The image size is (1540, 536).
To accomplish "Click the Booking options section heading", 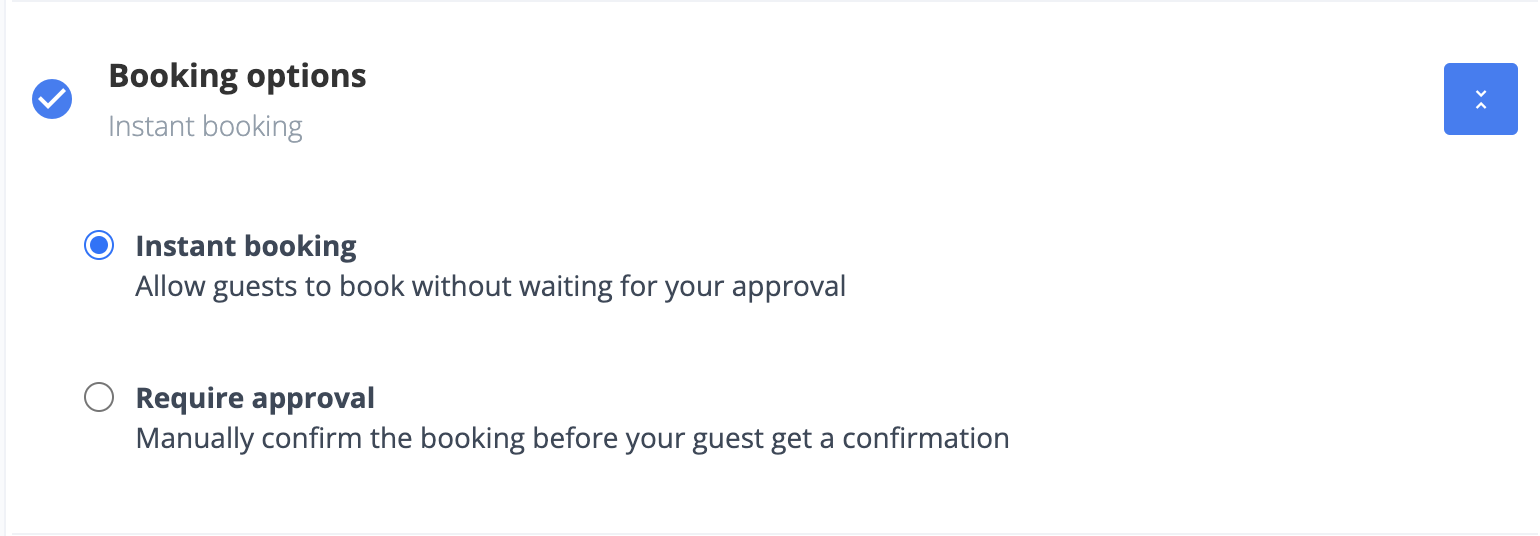I will [x=237, y=76].
